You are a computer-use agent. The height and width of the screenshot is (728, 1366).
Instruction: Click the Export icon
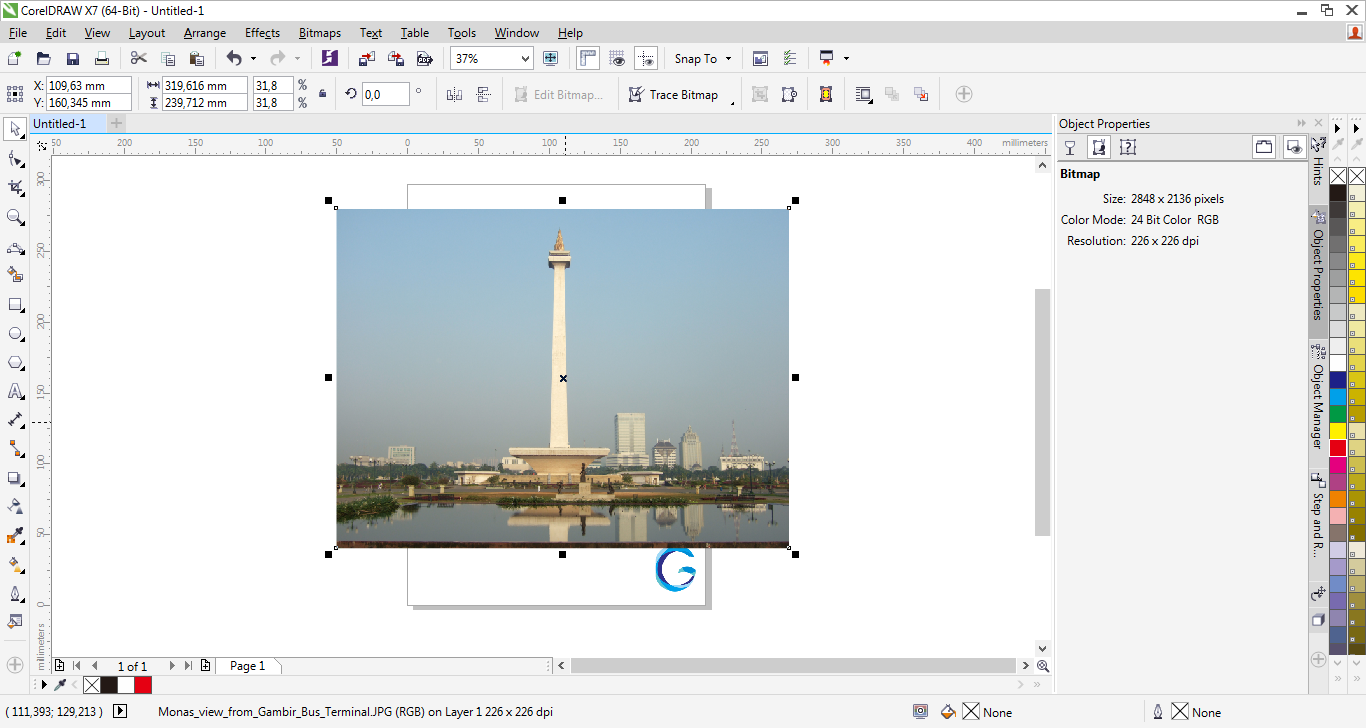[x=395, y=58]
